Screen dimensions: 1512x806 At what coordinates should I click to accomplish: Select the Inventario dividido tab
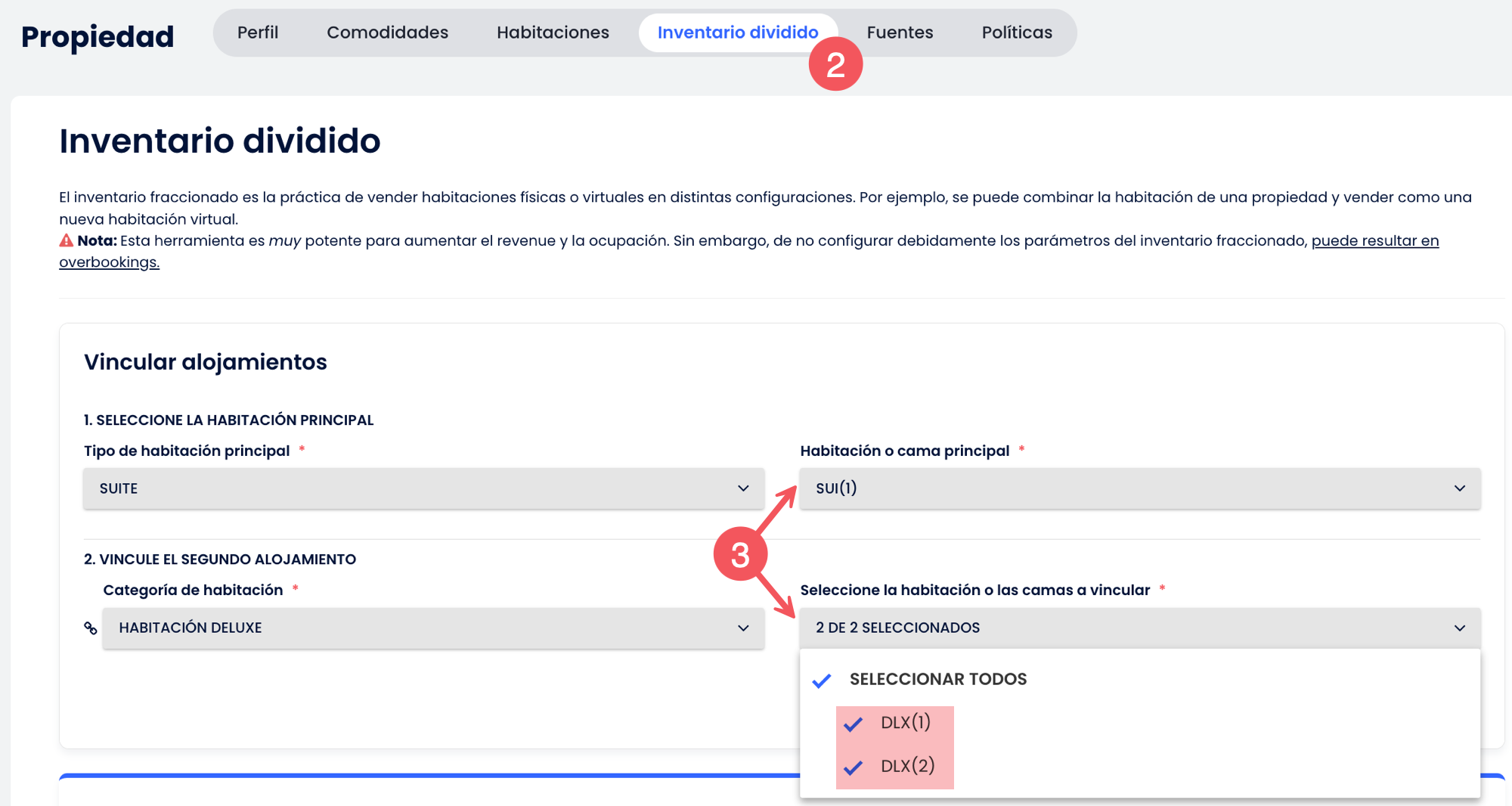737,33
